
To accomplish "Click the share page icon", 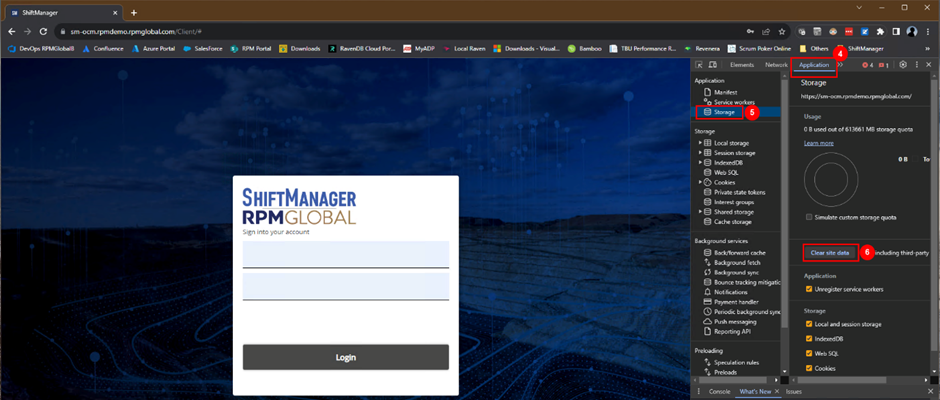I will point(766,31).
